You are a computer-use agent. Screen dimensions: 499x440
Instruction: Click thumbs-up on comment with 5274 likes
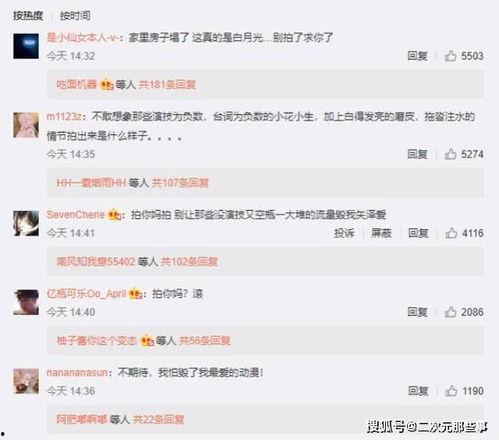click(x=450, y=154)
